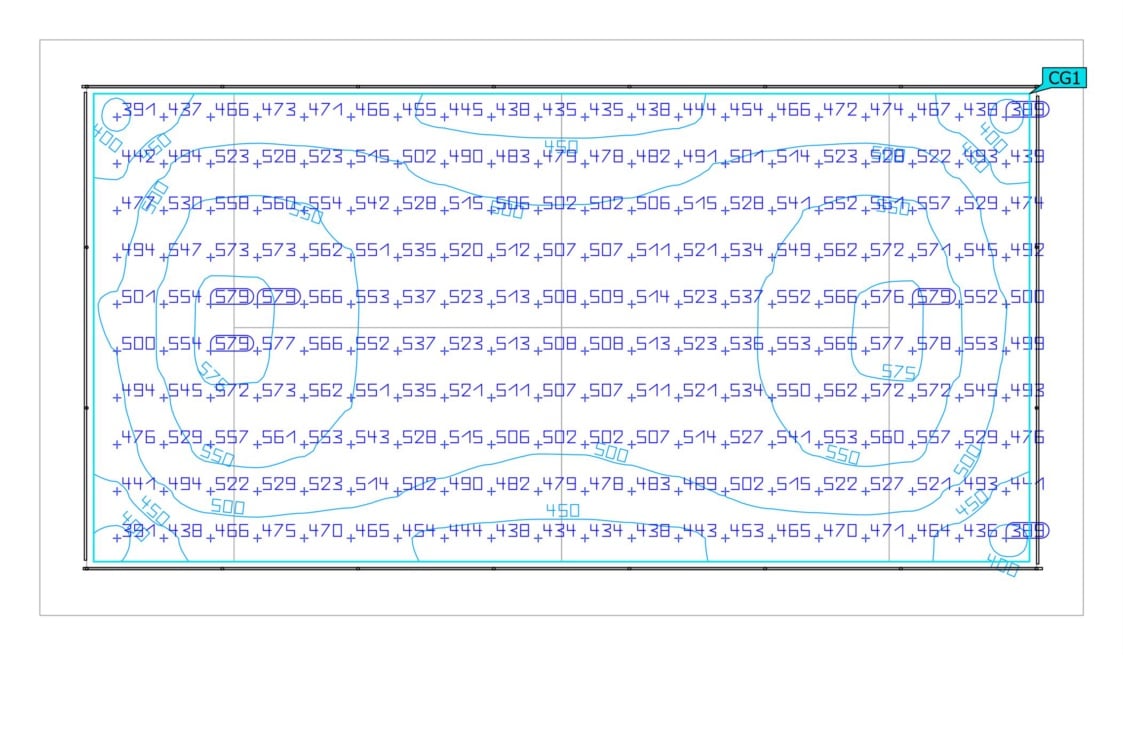Screen dimensions: 1123x732
Task: Select the edge value "492"
Action: pyautogui.click(x=1027, y=251)
